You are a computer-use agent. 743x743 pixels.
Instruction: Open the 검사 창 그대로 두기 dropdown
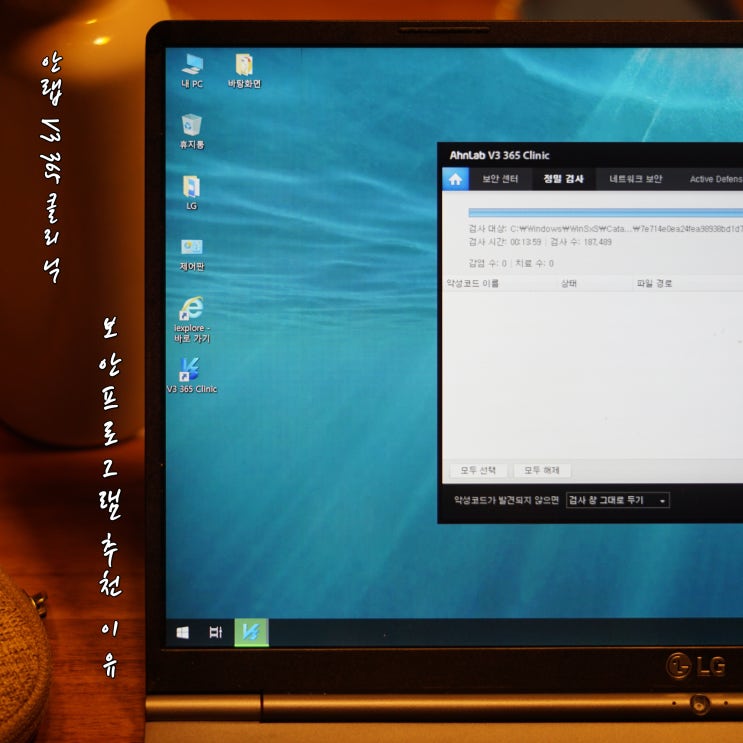click(x=617, y=500)
